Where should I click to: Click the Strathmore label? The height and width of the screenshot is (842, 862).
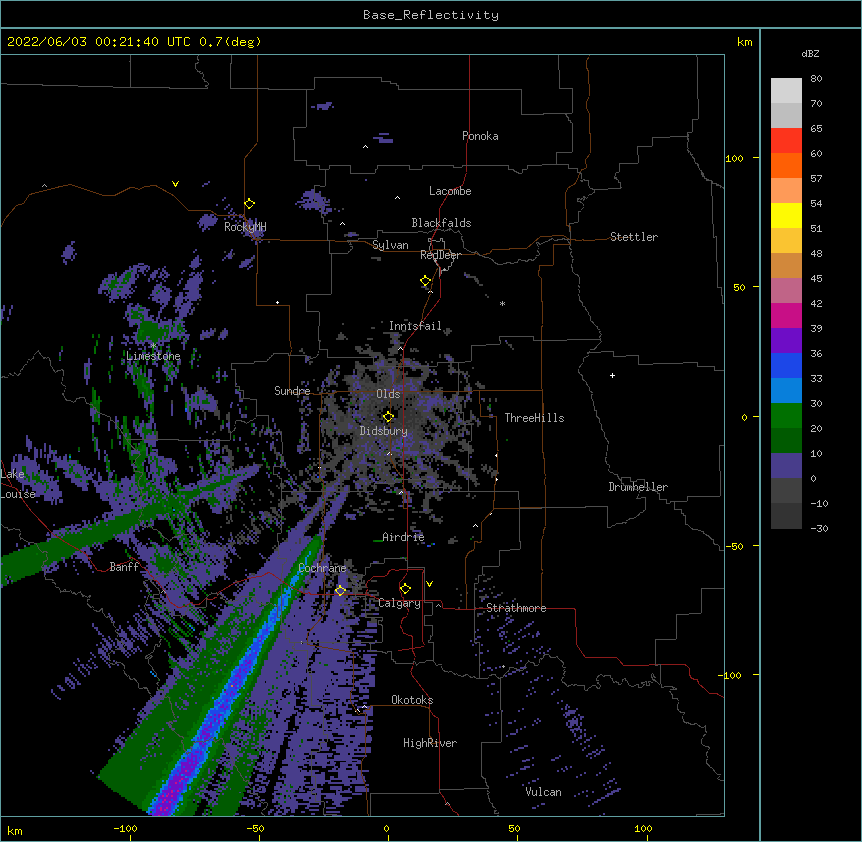pyautogui.click(x=516, y=608)
